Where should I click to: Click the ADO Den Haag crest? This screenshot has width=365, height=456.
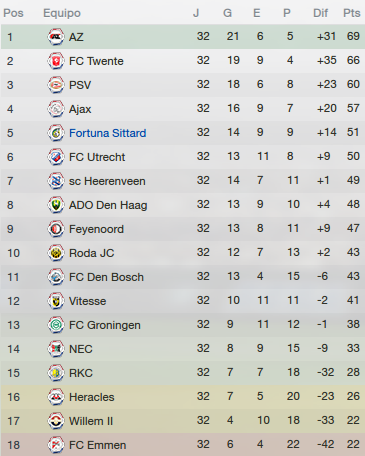[x=56, y=205]
